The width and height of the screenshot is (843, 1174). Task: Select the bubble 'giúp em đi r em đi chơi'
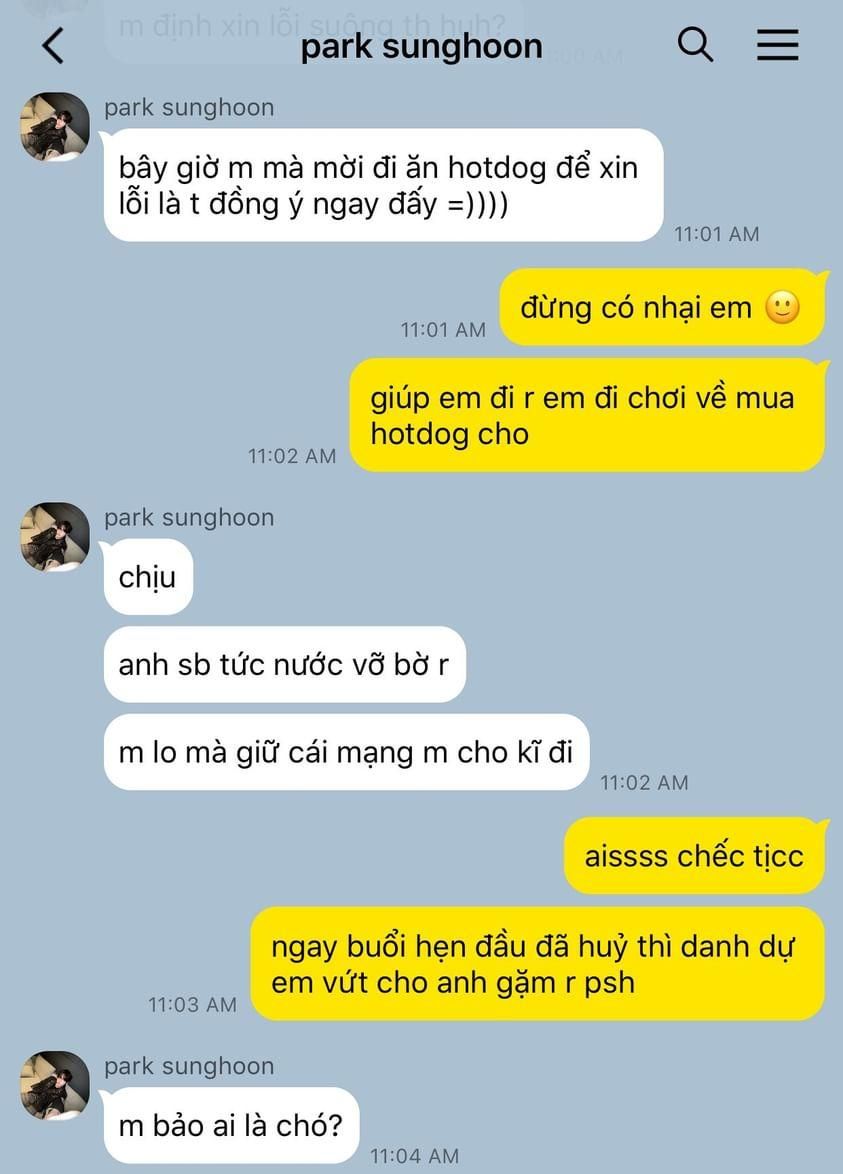pyautogui.click(x=588, y=416)
